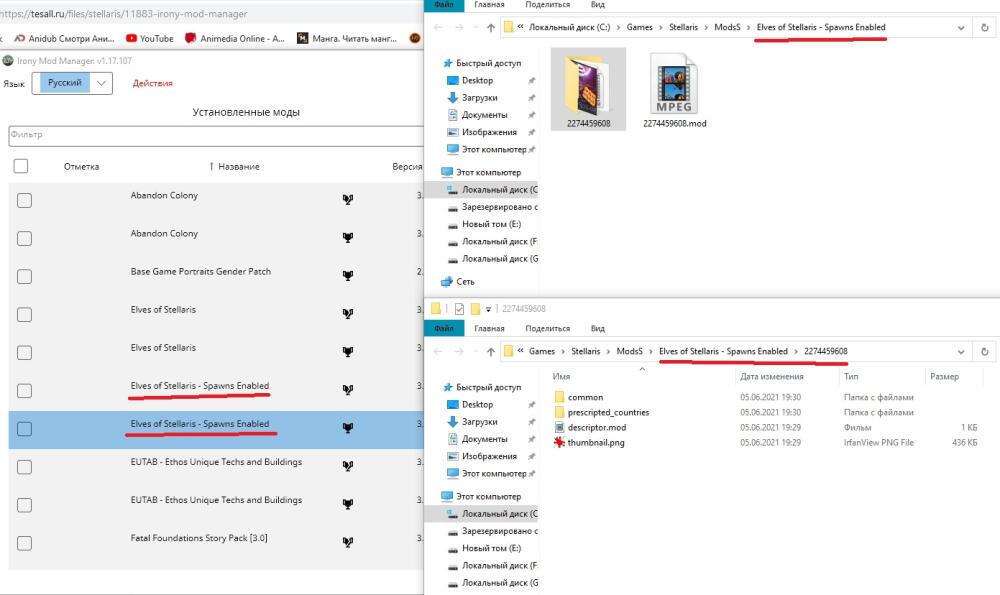Open the YouTube bookmark

(x=150, y=38)
